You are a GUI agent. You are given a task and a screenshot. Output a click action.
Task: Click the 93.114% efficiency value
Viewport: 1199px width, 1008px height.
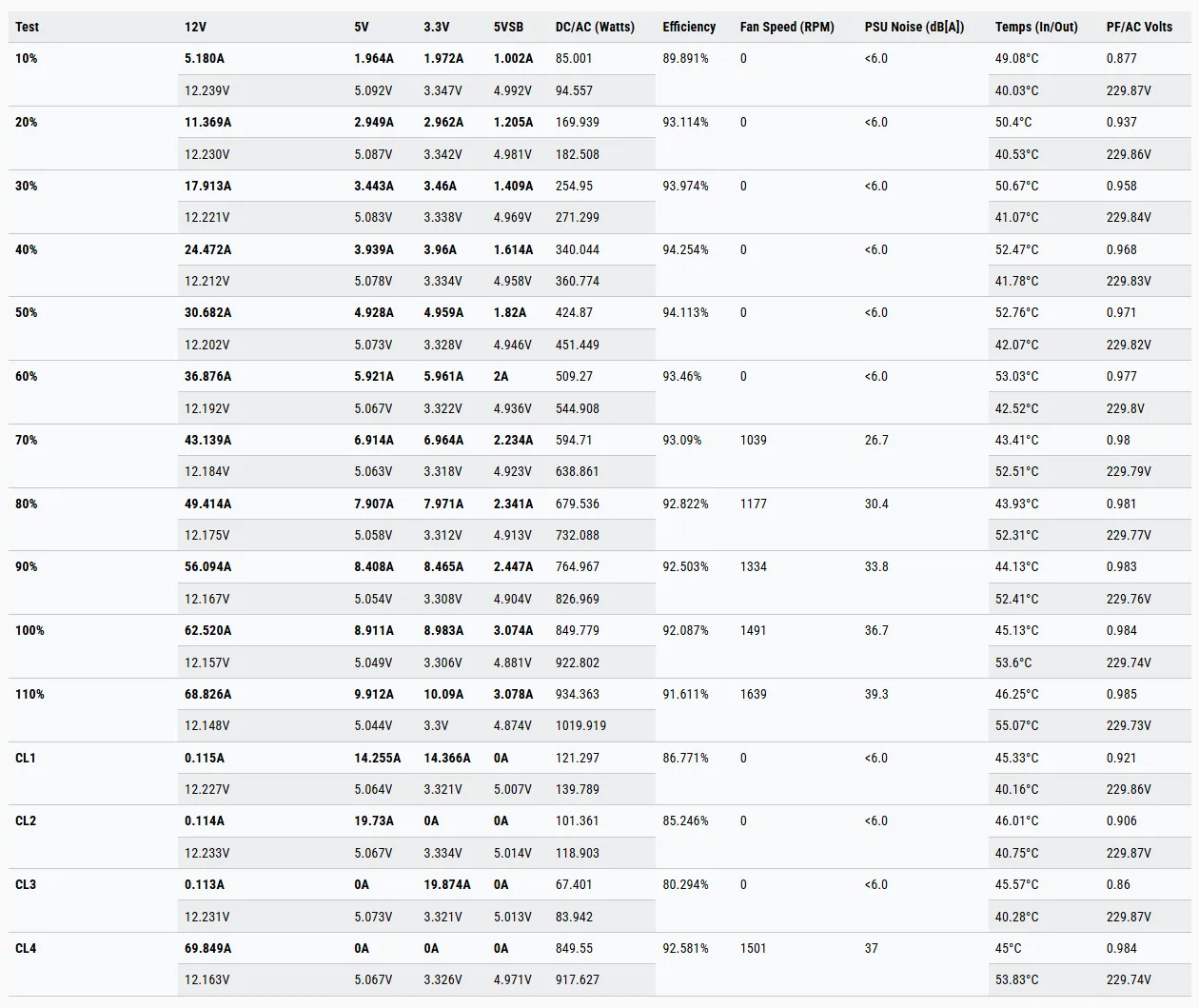[685, 122]
